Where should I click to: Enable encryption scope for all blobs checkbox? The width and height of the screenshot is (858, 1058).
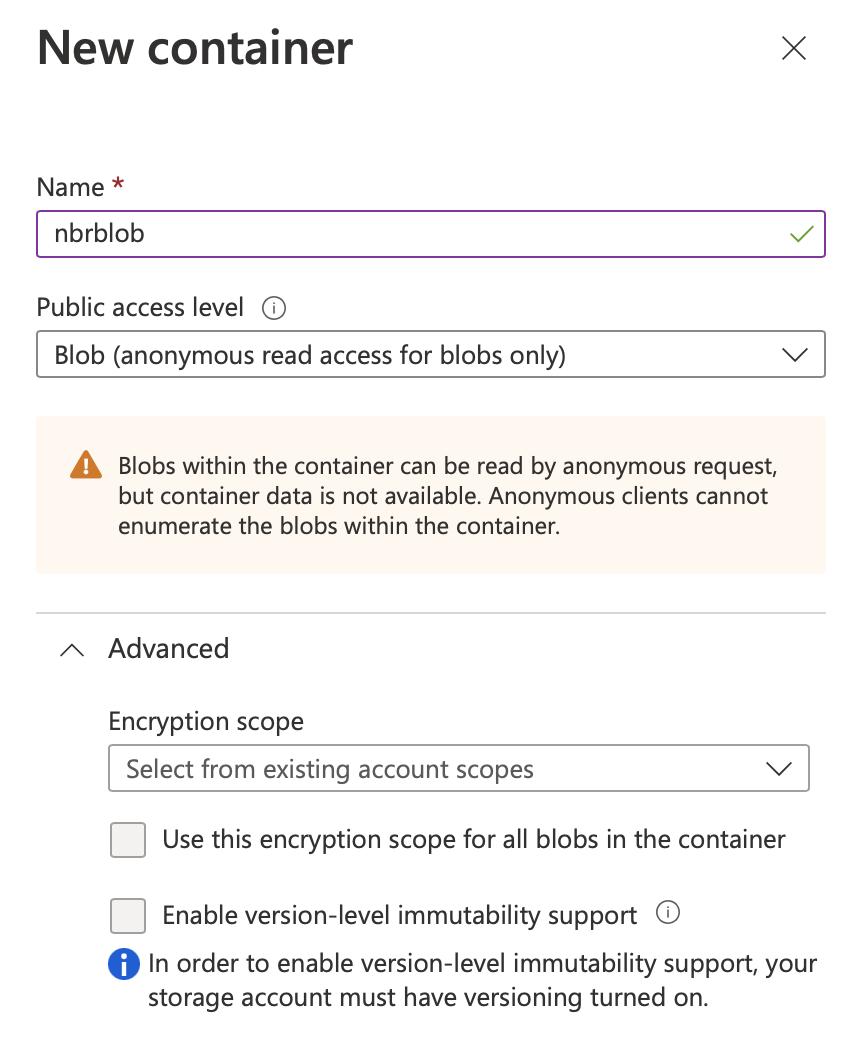(128, 839)
